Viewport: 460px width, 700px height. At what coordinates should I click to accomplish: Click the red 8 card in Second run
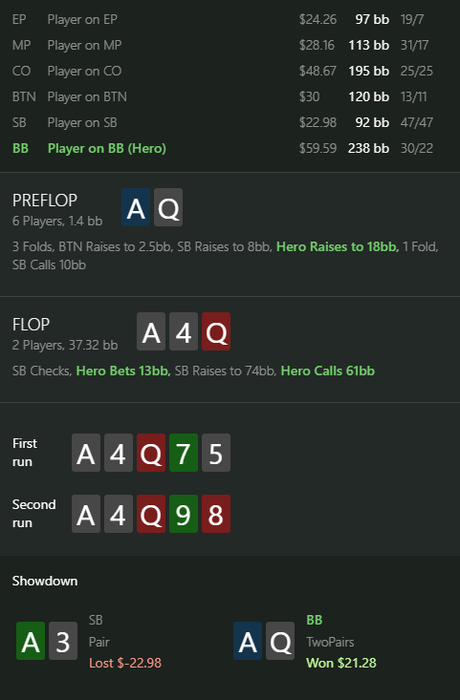216,514
